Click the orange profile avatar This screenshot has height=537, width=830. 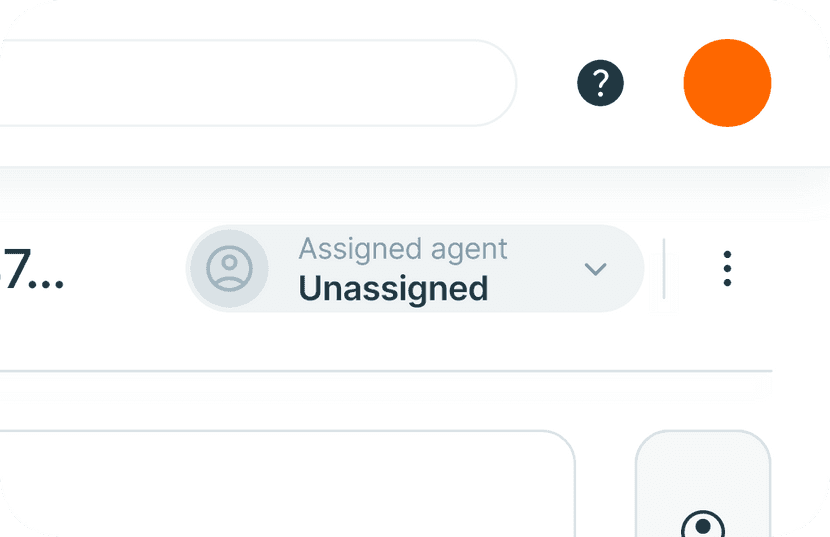pyautogui.click(x=727, y=83)
